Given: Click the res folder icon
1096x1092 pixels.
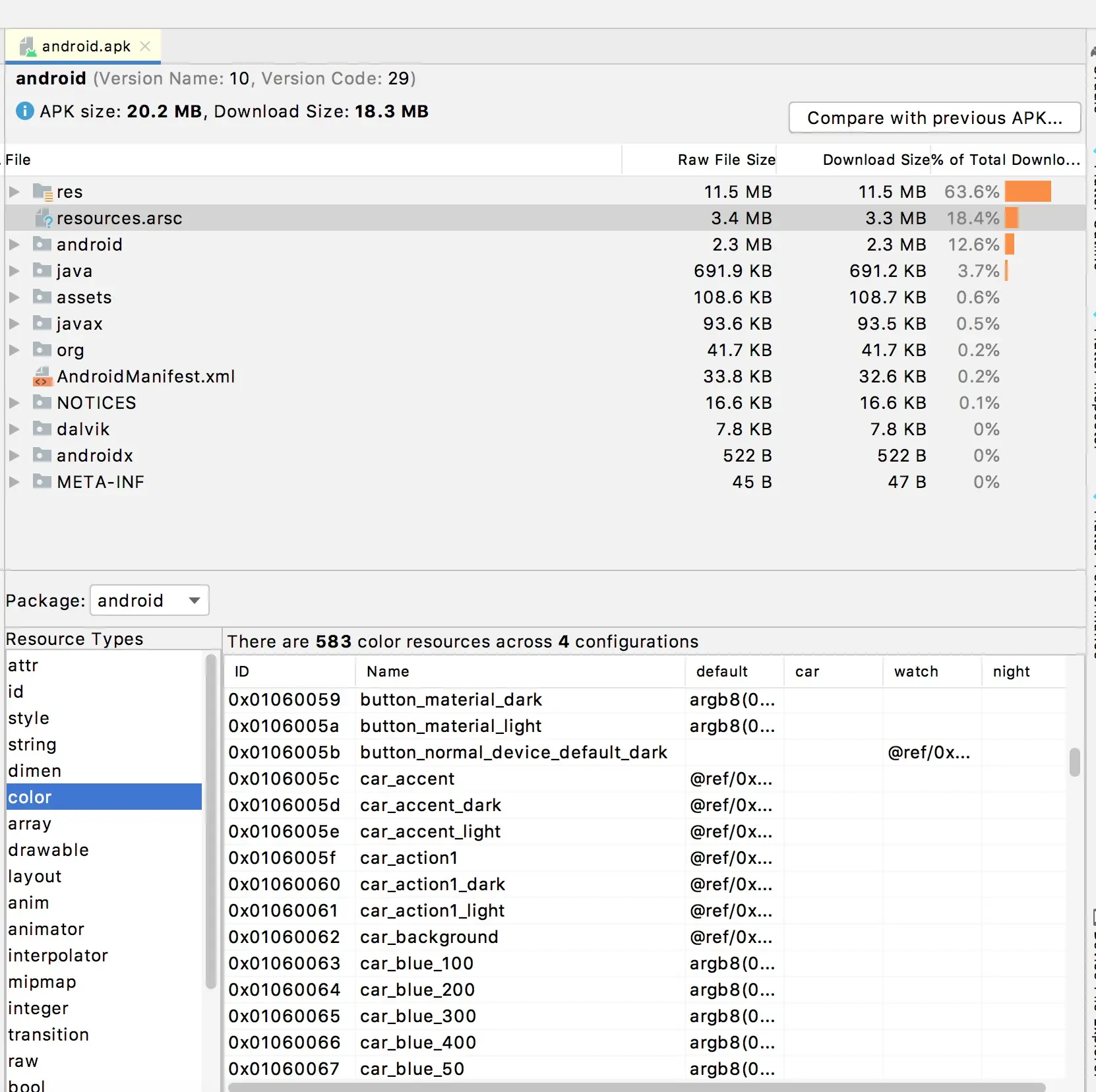Looking at the screenshot, I should [x=42, y=191].
